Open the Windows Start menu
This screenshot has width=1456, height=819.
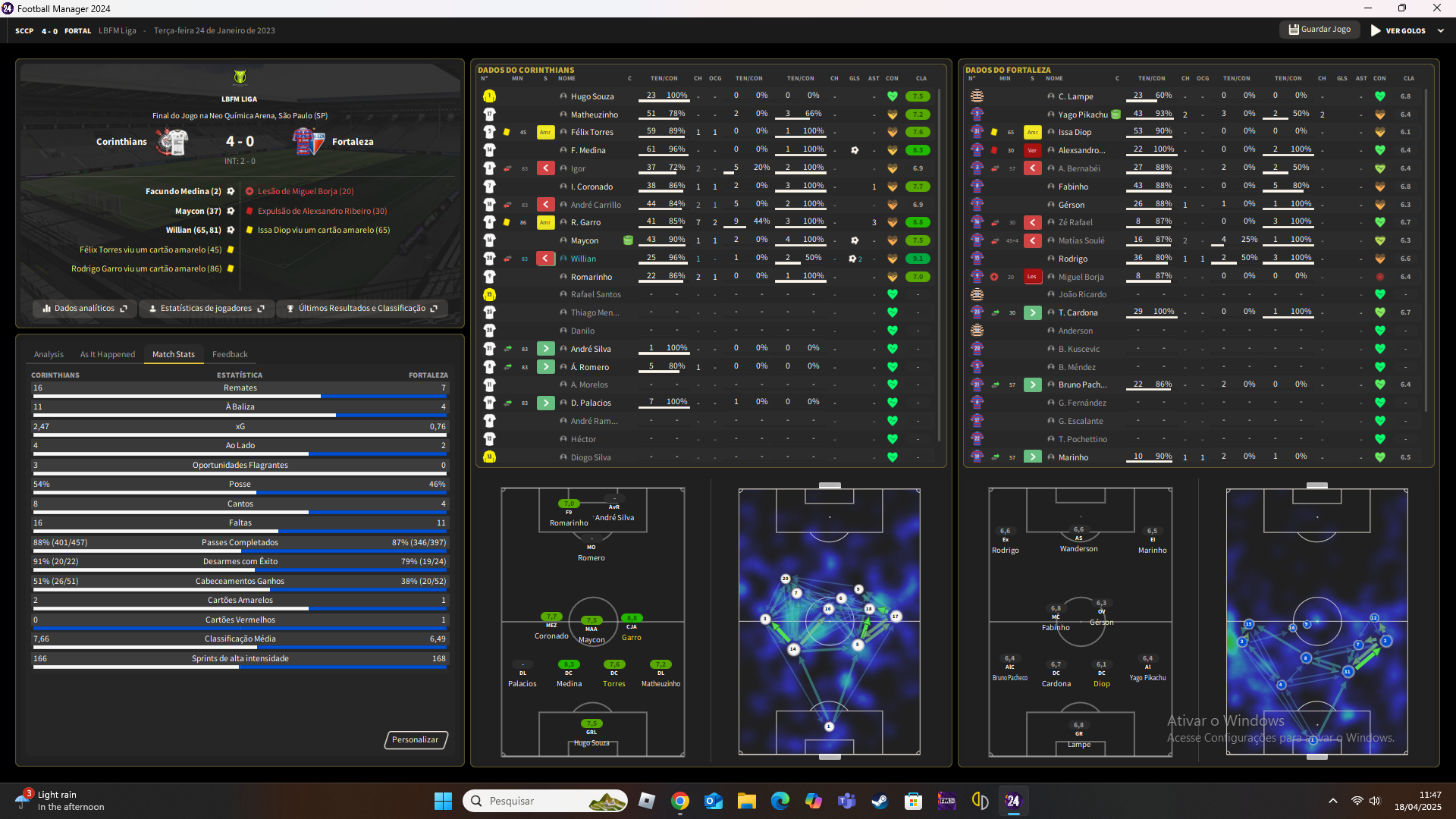pyautogui.click(x=443, y=801)
